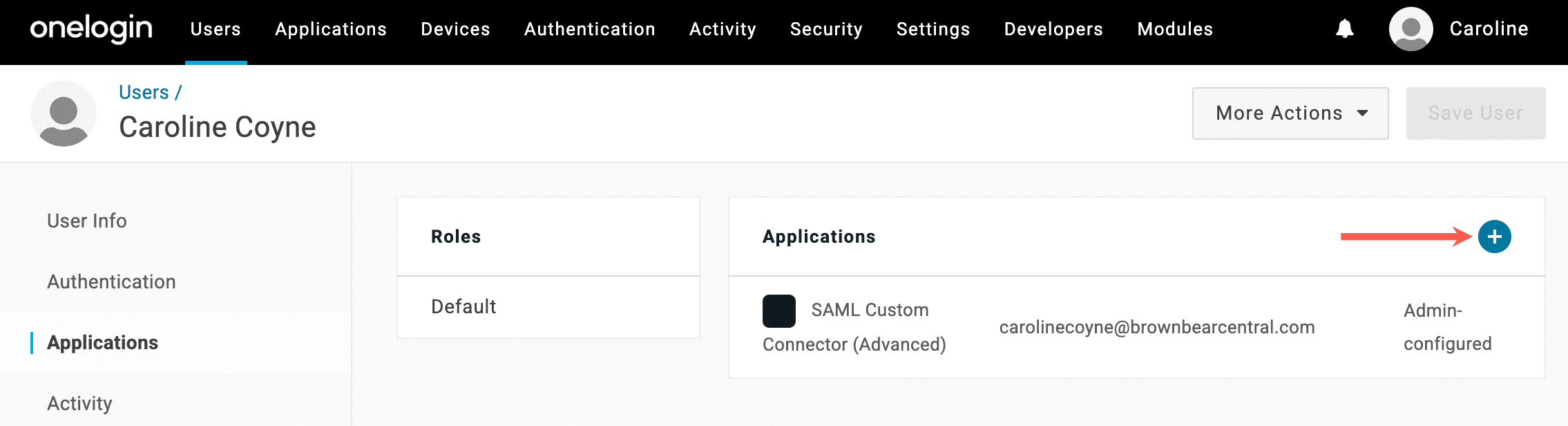Click Caroline's profile avatar in header
The width and height of the screenshot is (1568, 426).
pos(1411,29)
